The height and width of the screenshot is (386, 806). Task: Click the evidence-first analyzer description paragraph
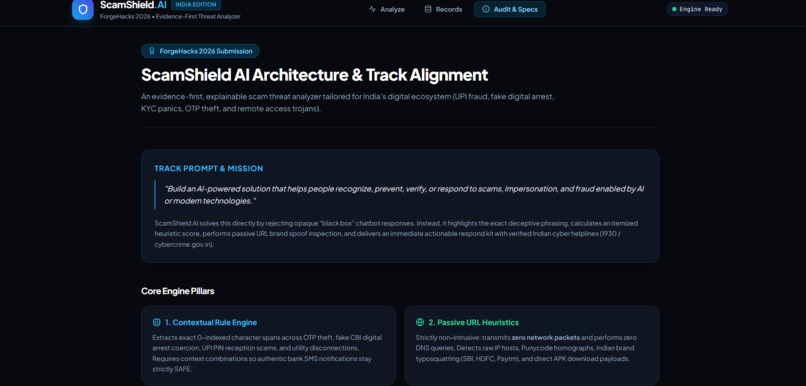pos(347,103)
